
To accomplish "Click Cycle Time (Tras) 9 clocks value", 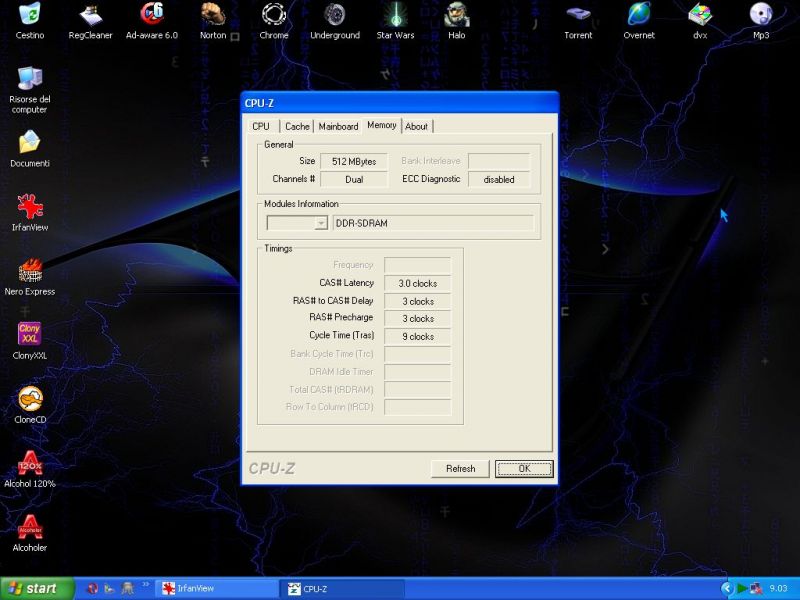I will [417, 336].
